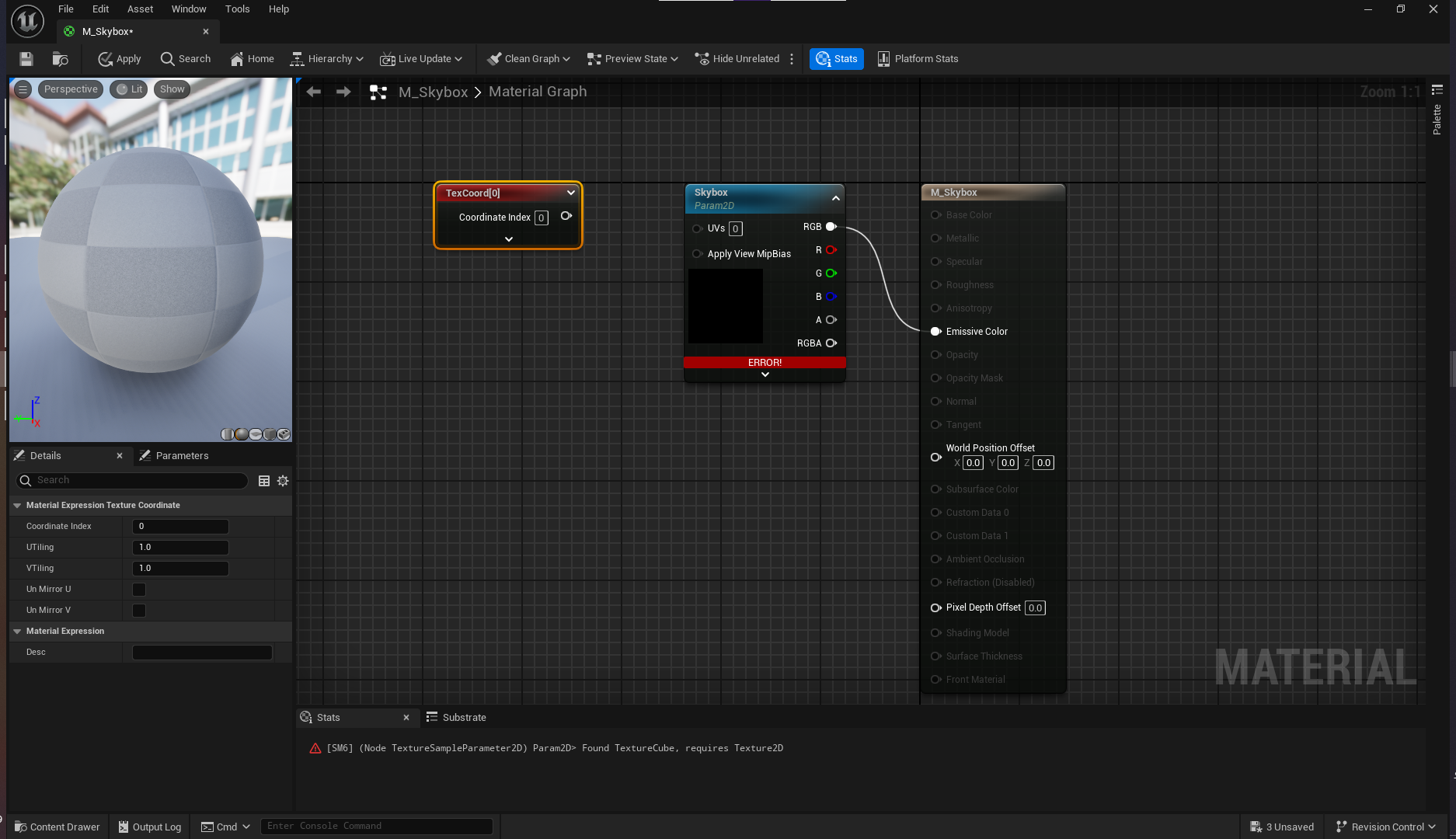Open Search in the material toolbar

[x=185, y=59]
